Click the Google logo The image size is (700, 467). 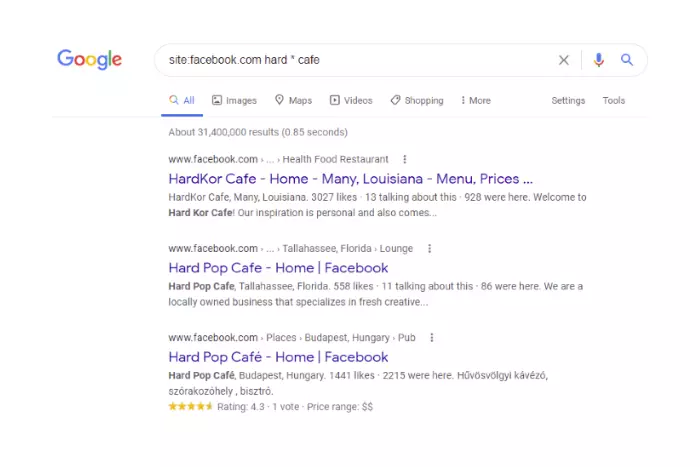coord(89,59)
